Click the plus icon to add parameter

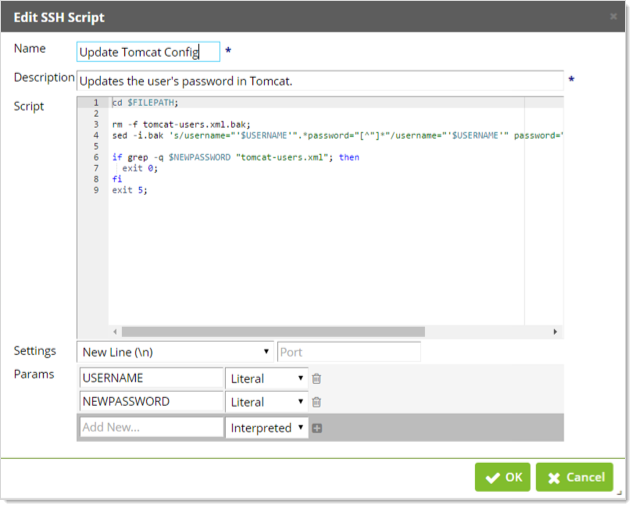tap(317, 428)
